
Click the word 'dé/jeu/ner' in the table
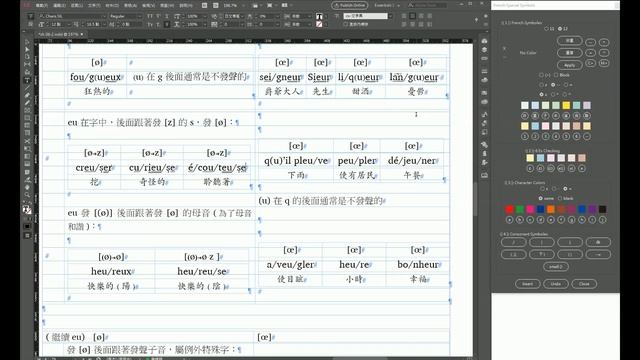pos(411,161)
